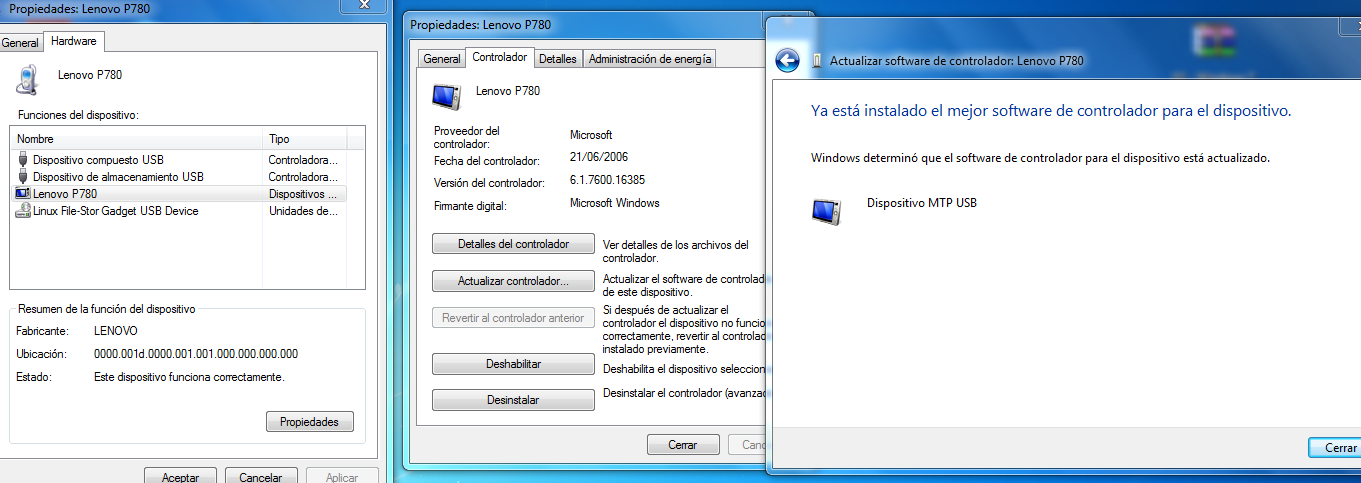Image resolution: width=1361 pixels, height=483 pixels.
Task: Select the Hardware tab
Action: (74, 41)
